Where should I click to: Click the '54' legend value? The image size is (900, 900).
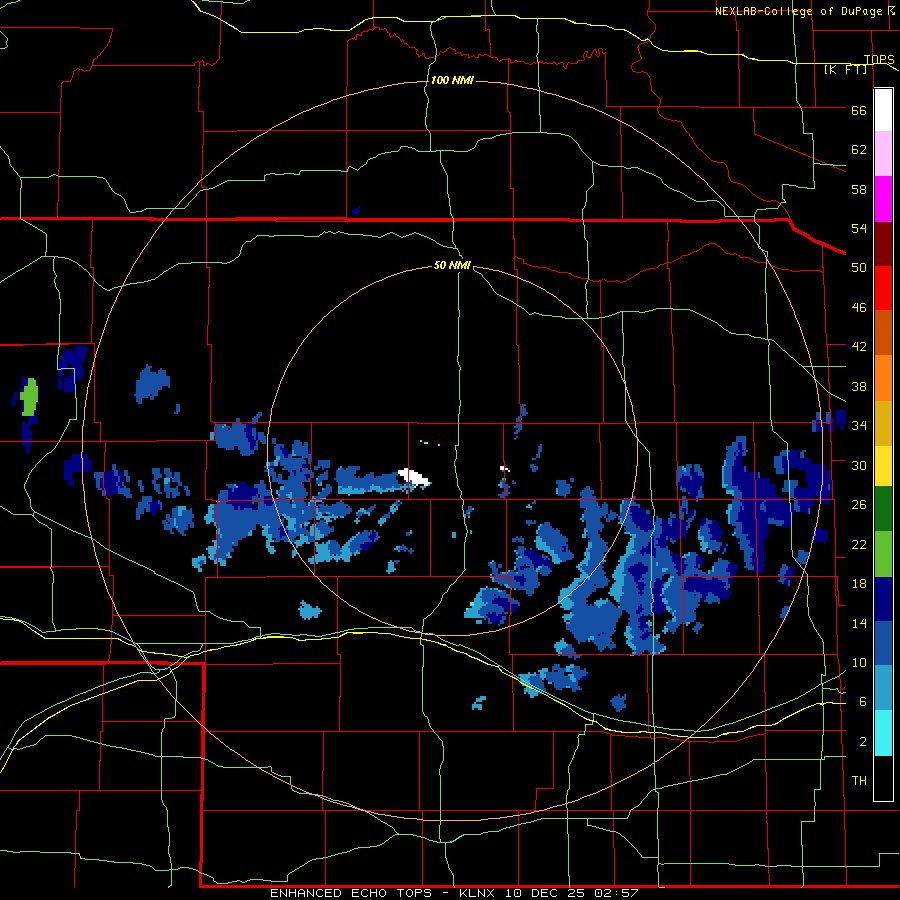pos(859,228)
